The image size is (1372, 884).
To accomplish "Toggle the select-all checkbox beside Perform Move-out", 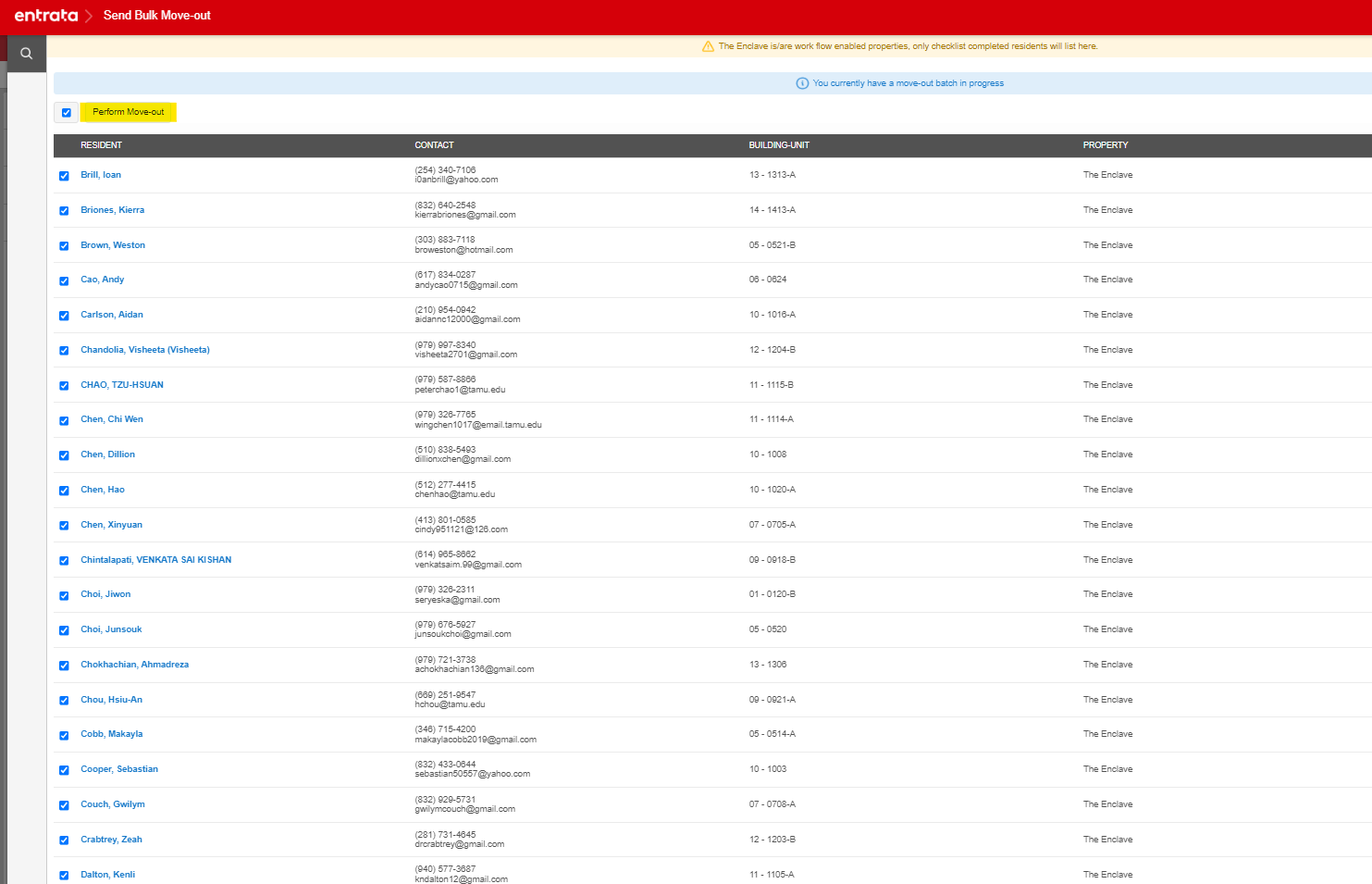I will point(66,113).
